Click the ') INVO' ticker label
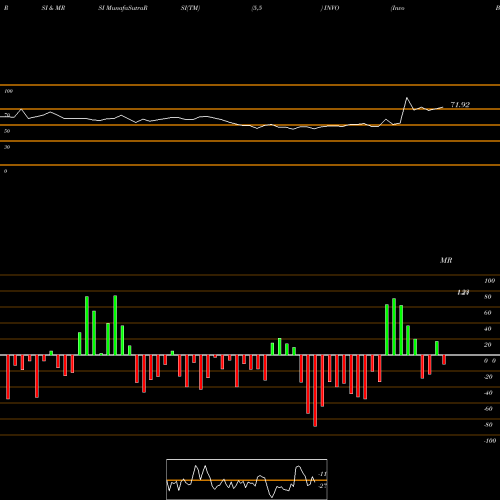Screen dimensions: 500x500 (330, 8)
